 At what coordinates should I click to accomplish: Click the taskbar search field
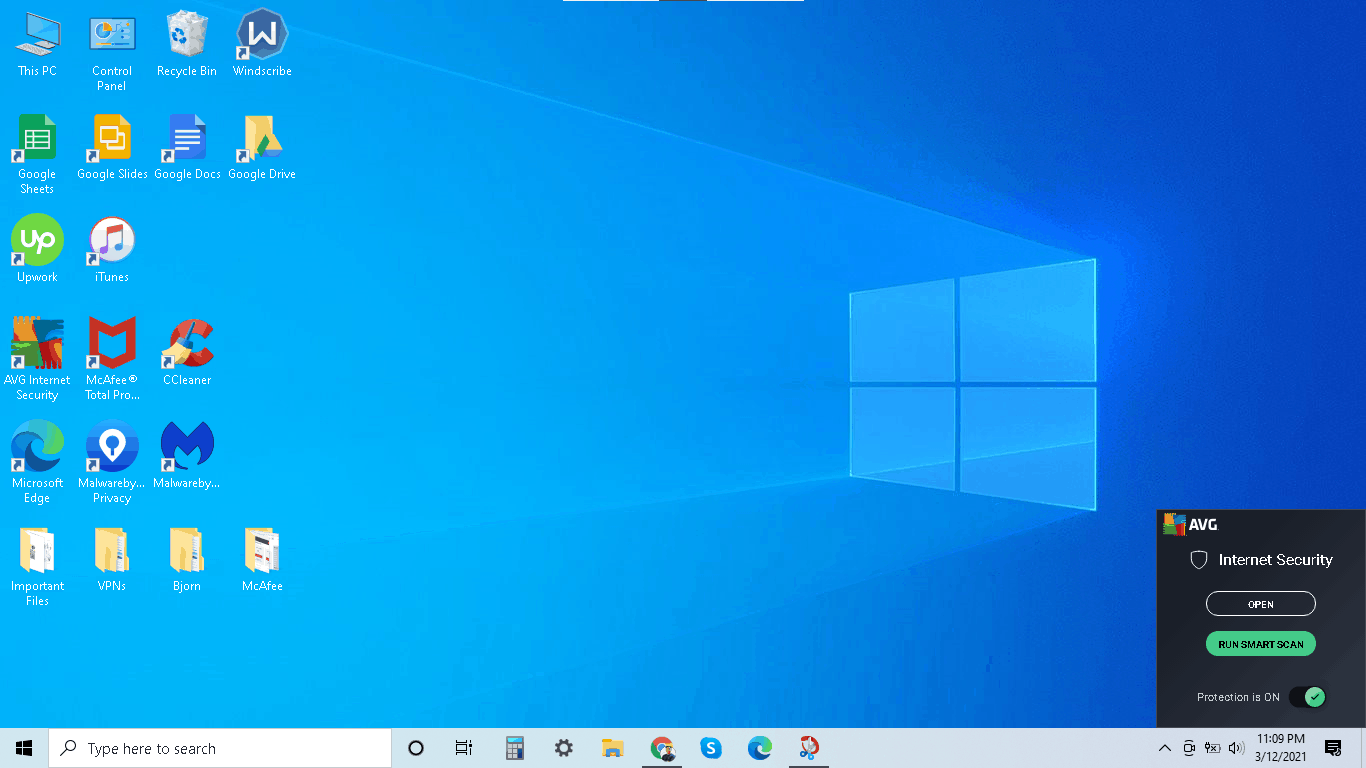[220, 747]
